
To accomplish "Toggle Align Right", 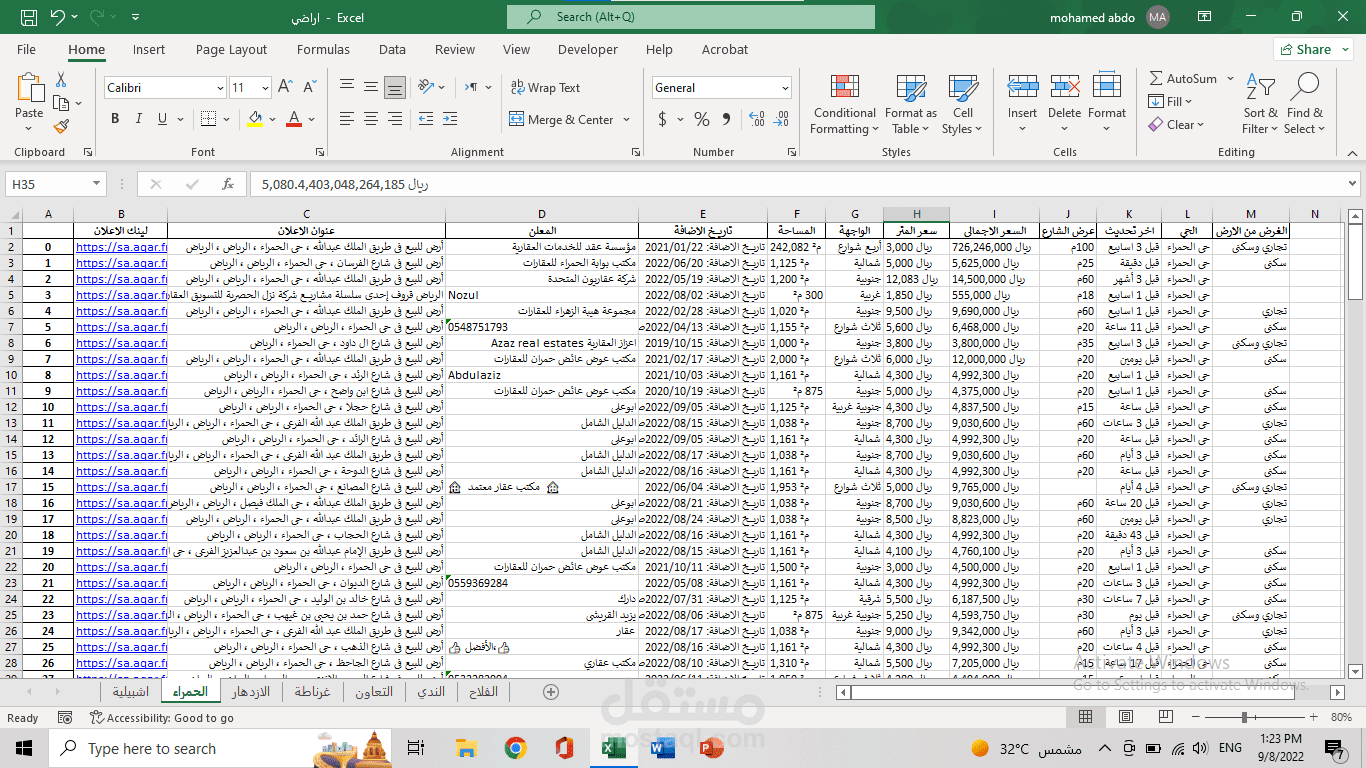I will coord(395,119).
